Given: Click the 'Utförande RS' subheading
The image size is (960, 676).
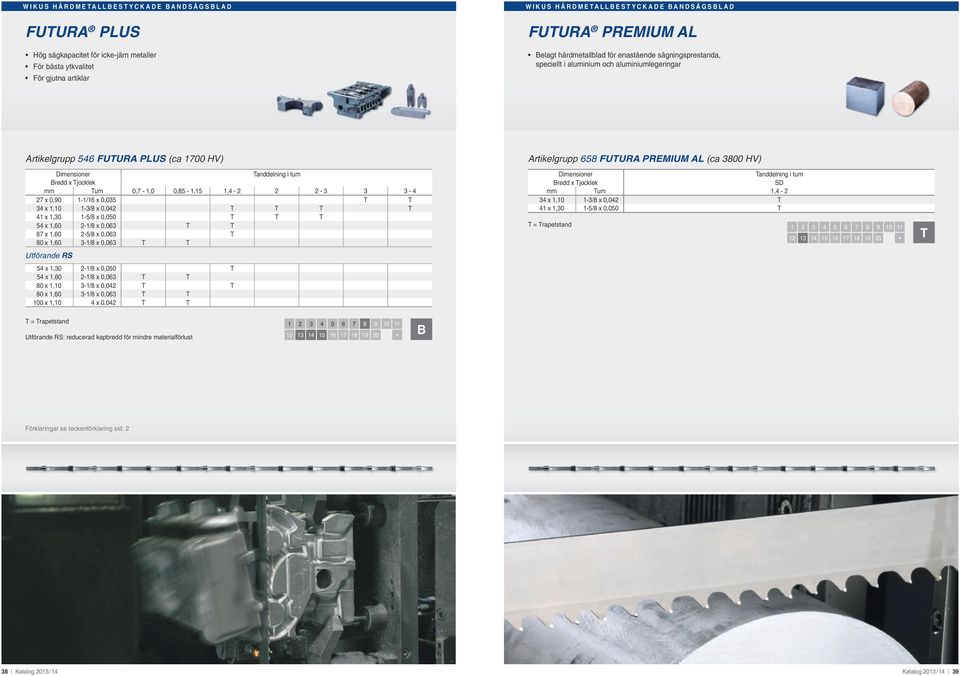Looking at the screenshot, I should pyautogui.click(x=49, y=255).
